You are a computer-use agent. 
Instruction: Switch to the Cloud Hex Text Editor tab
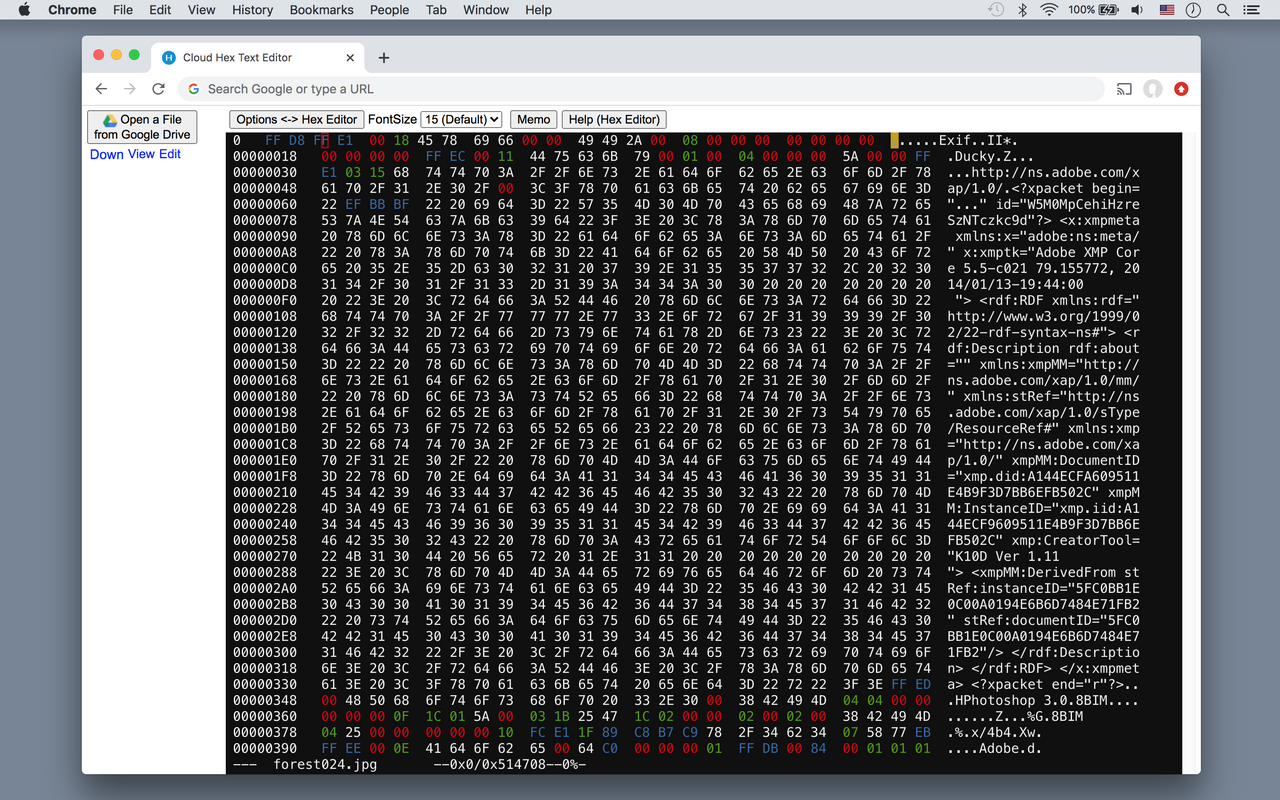tap(250, 57)
